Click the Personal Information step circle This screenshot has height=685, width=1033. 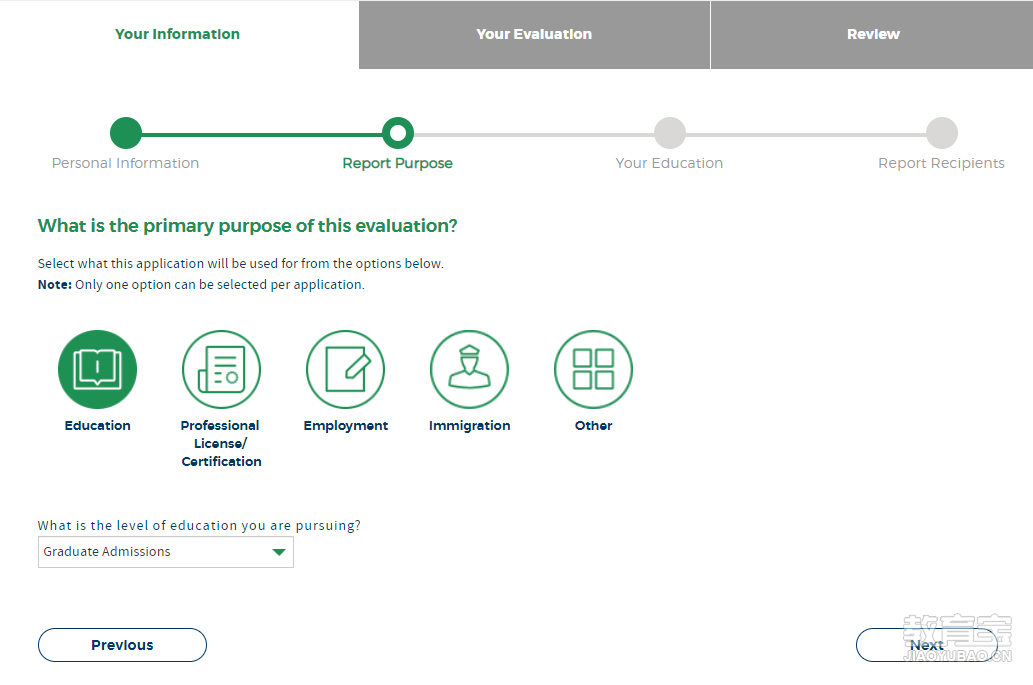(126, 133)
